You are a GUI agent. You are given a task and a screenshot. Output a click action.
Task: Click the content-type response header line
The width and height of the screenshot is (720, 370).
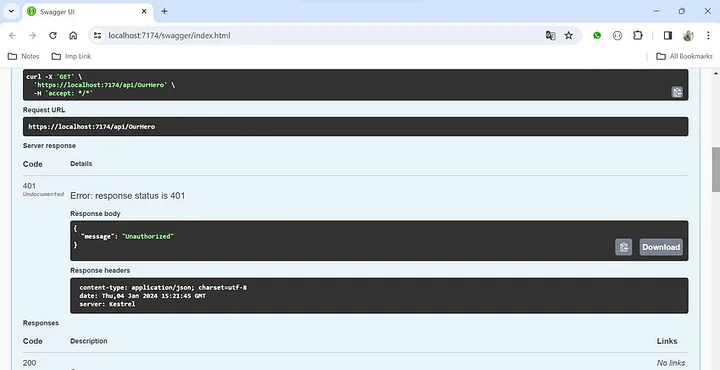pos(163,287)
